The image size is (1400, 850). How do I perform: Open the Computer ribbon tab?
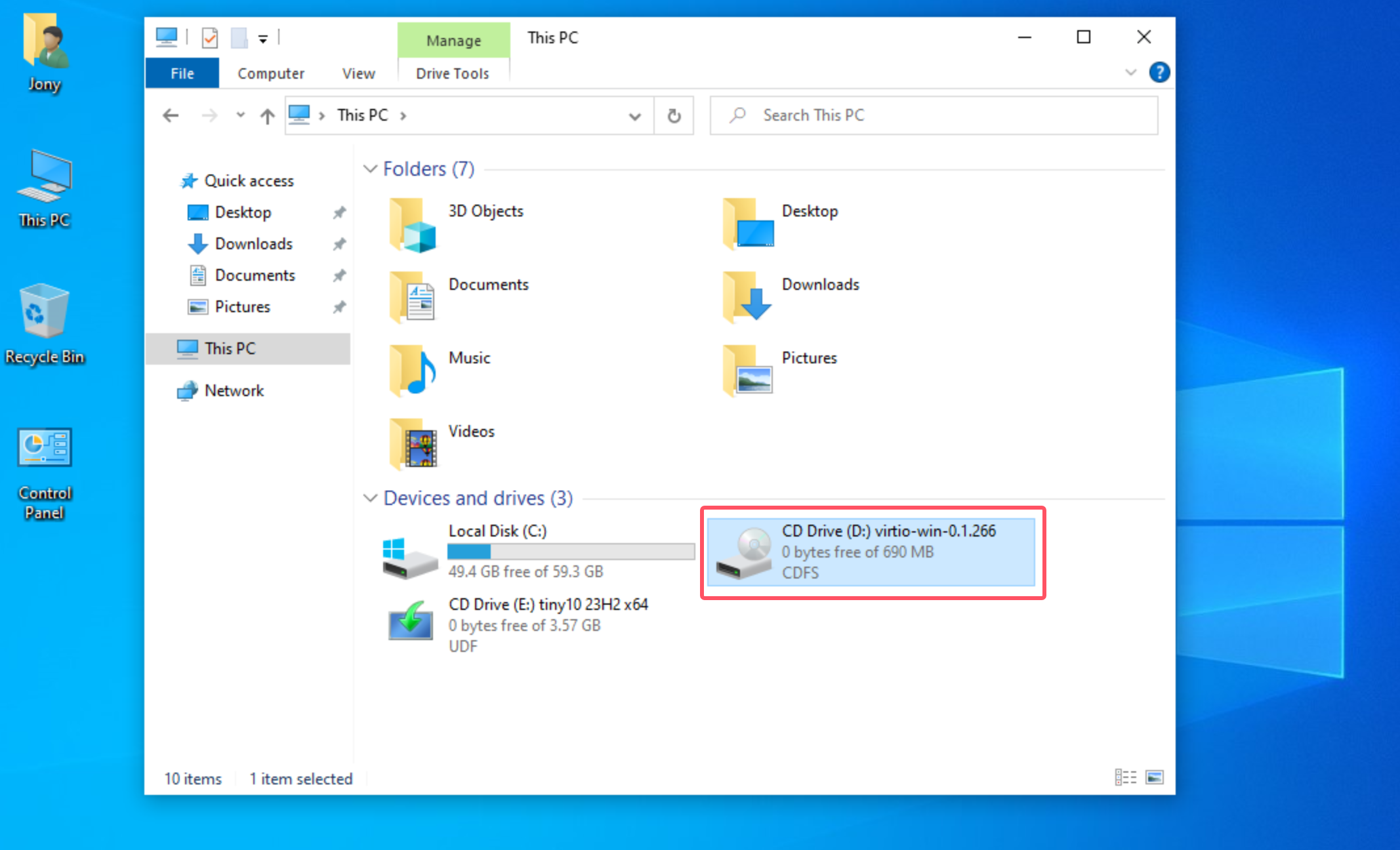[x=270, y=73]
